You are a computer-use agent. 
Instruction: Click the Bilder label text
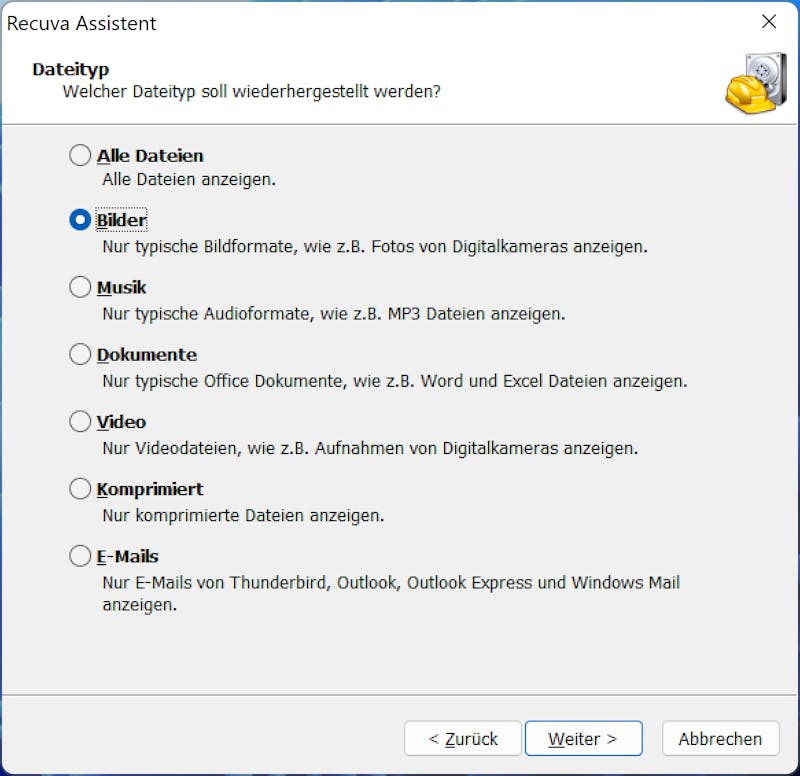coord(121,220)
